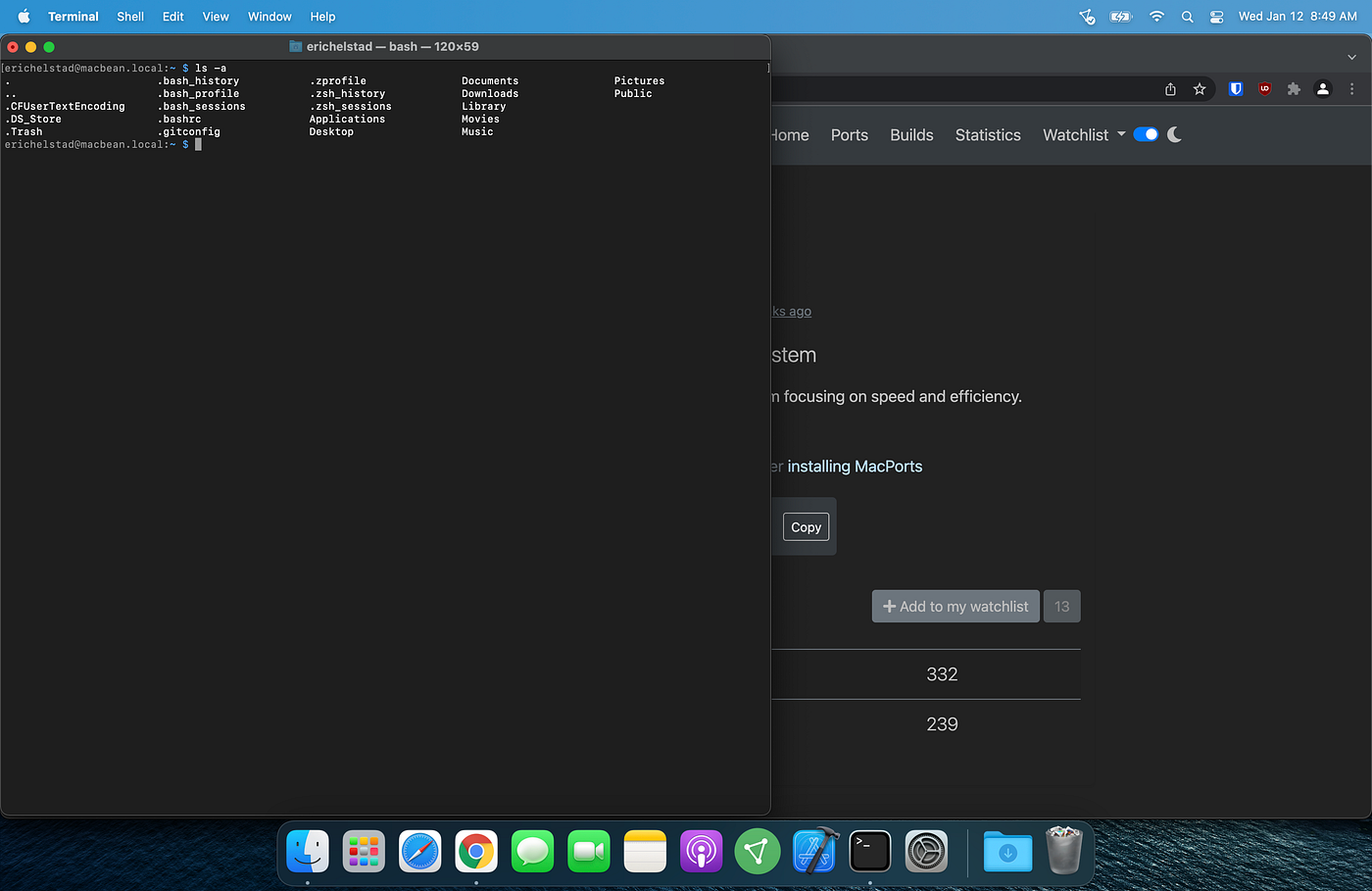
Task: Click .zsh_history in terminal output
Action: pos(347,94)
